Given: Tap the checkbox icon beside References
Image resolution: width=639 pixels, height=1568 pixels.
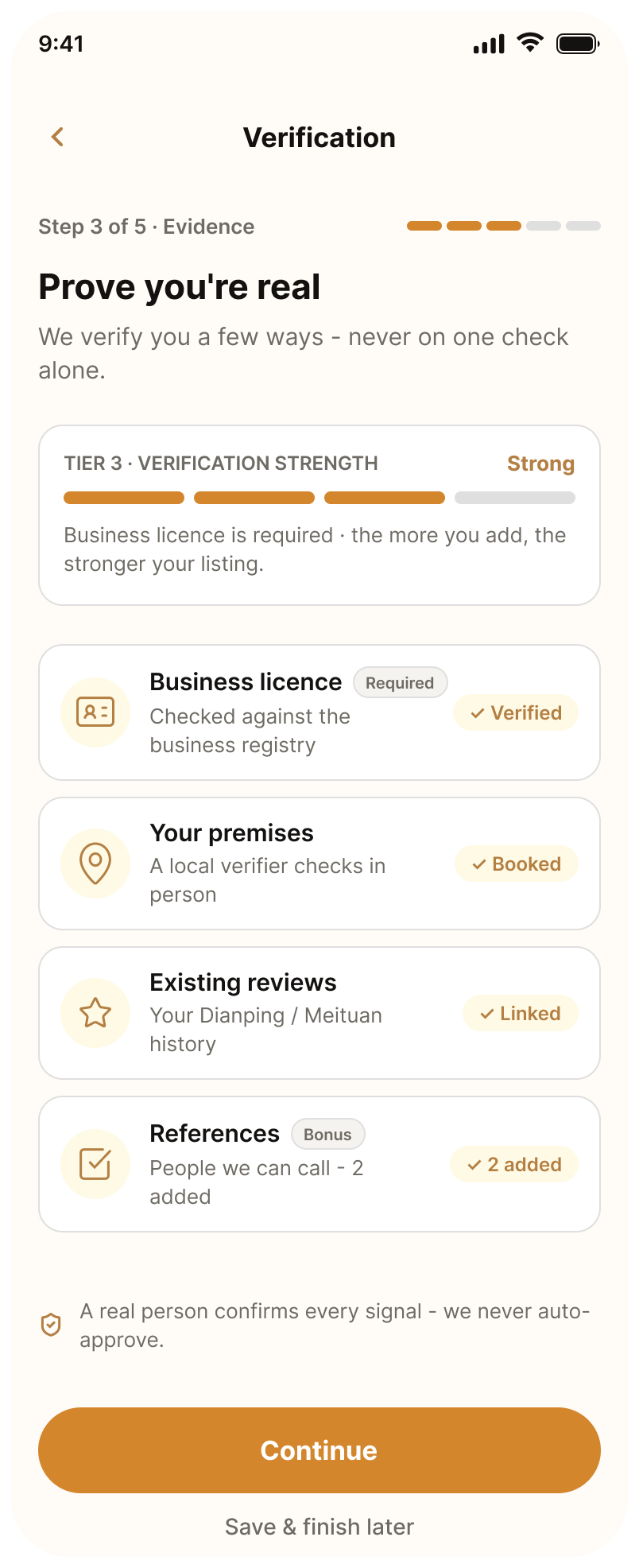Looking at the screenshot, I should point(95,1164).
